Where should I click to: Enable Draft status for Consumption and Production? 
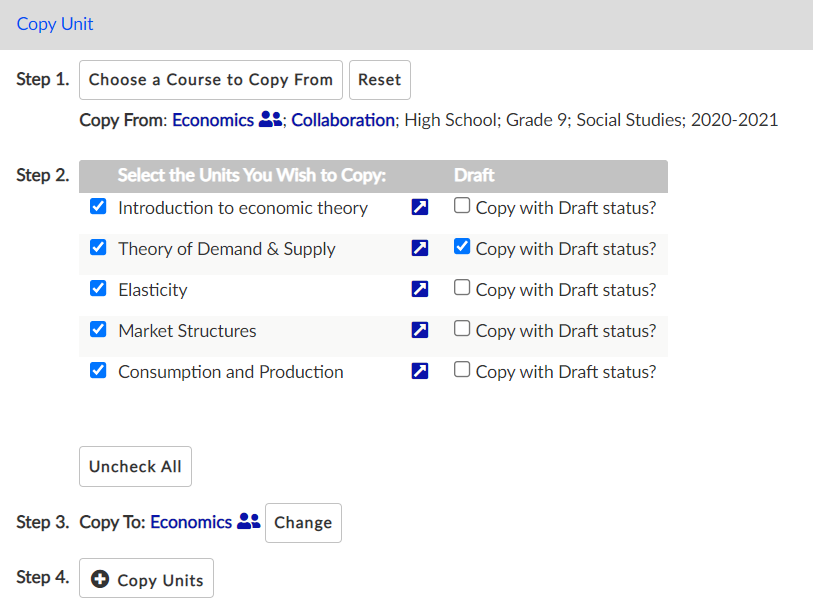pos(462,369)
